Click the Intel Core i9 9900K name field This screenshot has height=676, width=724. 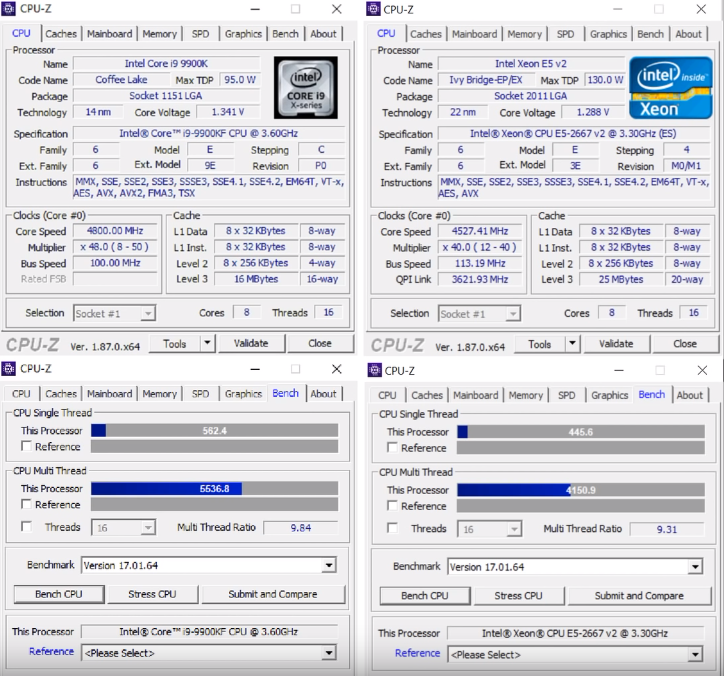point(166,63)
